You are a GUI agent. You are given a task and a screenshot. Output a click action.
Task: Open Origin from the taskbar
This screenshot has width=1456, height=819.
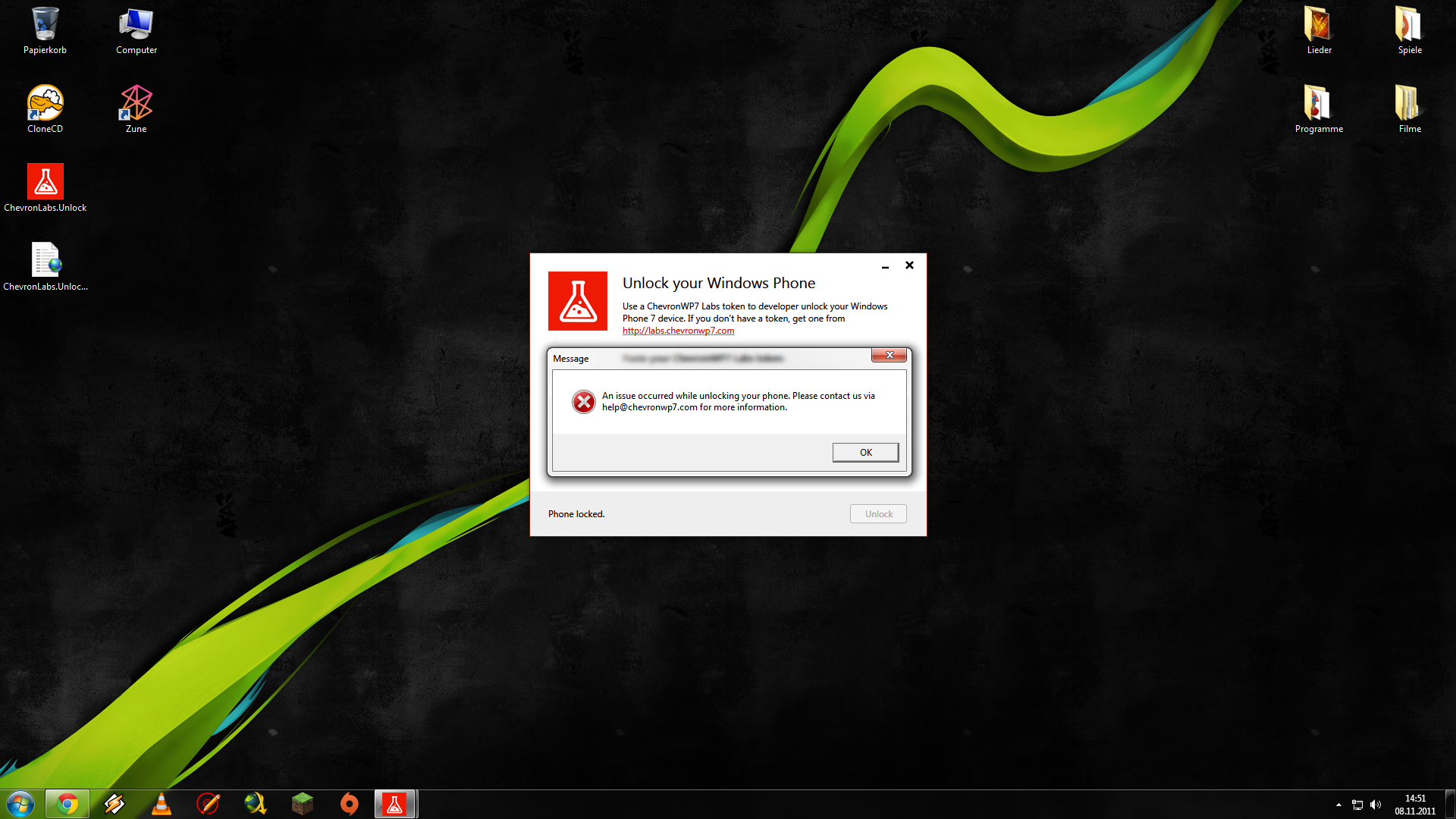350,804
